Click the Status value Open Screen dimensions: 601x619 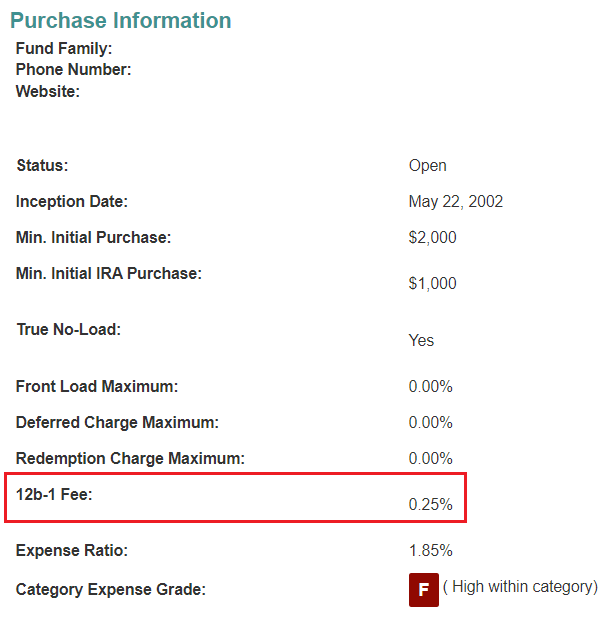click(428, 165)
